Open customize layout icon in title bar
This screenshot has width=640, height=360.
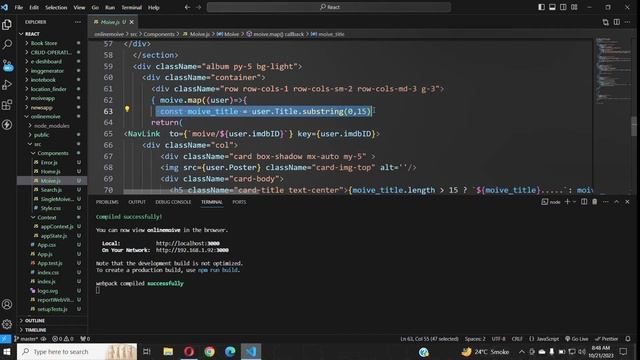point(574,7)
